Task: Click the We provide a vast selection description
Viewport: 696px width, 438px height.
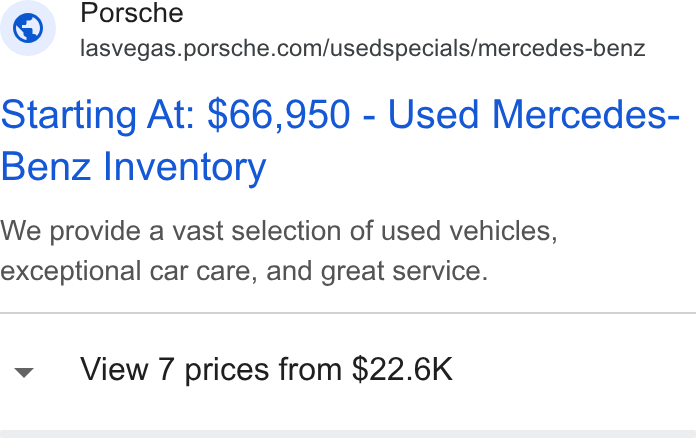Action: (279, 231)
